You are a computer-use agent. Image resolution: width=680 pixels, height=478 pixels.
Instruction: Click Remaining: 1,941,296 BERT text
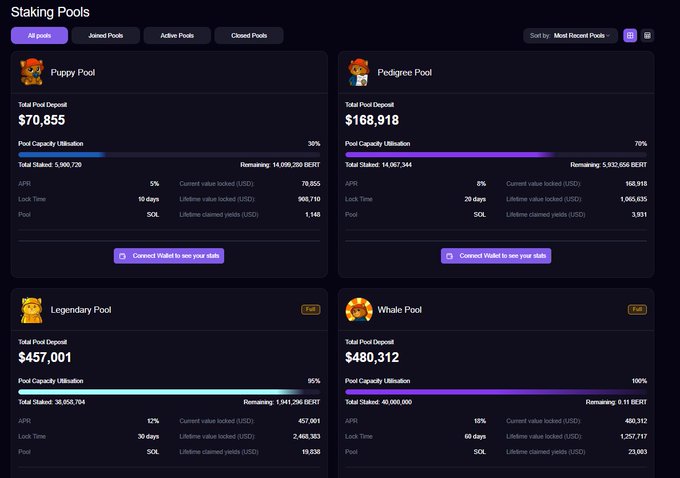282,402
